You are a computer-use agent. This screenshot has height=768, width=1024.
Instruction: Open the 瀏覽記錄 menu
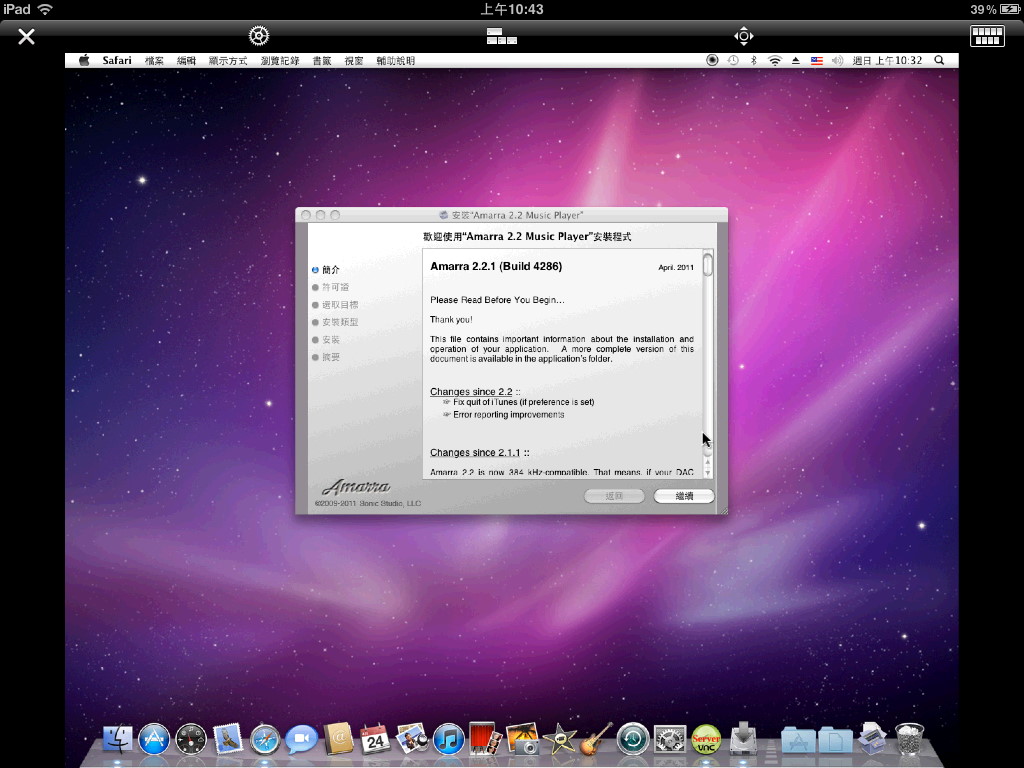[x=280, y=61]
